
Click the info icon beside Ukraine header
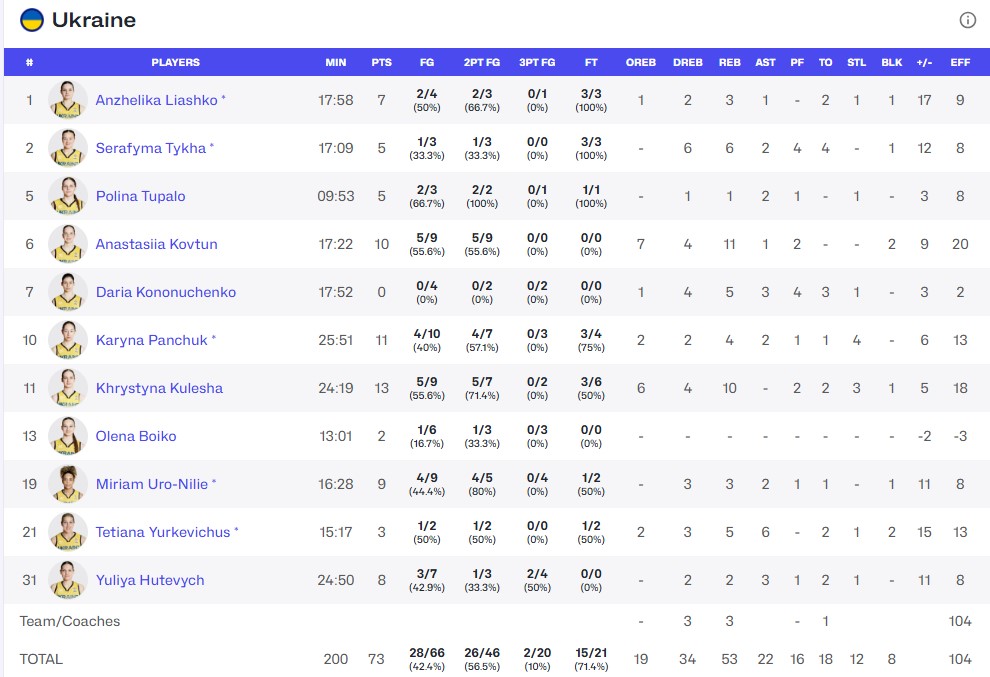click(967, 20)
